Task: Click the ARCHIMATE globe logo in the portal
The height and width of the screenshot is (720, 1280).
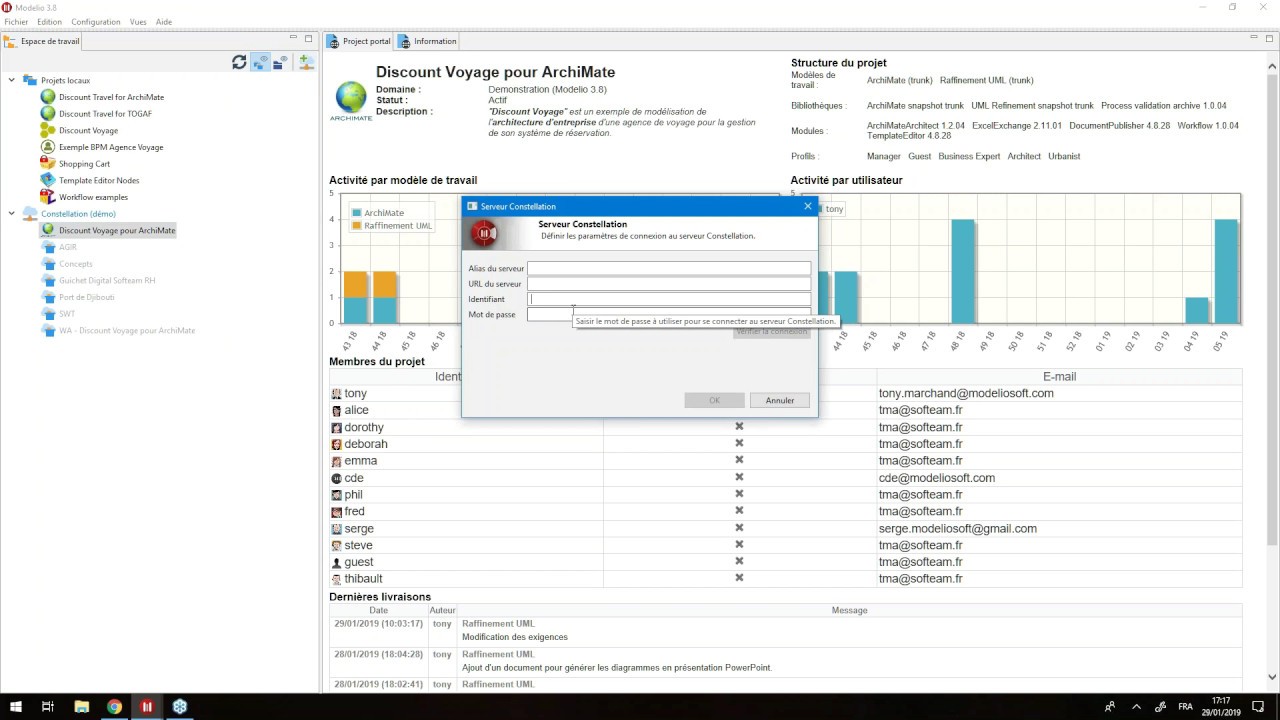Action: pyautogui.click(x=351, y=99)
